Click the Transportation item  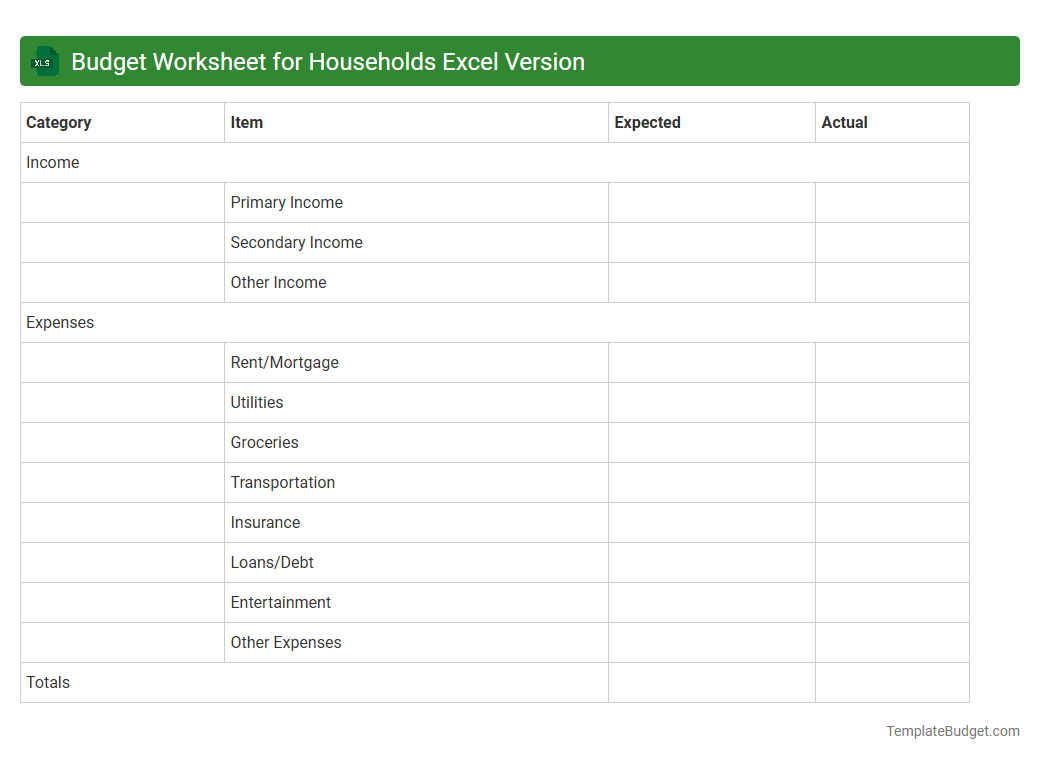[282, 482]
